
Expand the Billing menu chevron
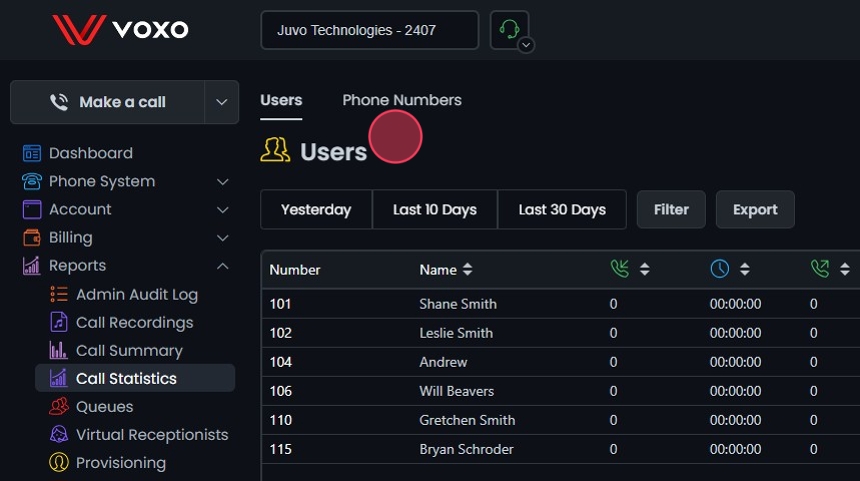(222, 238)
